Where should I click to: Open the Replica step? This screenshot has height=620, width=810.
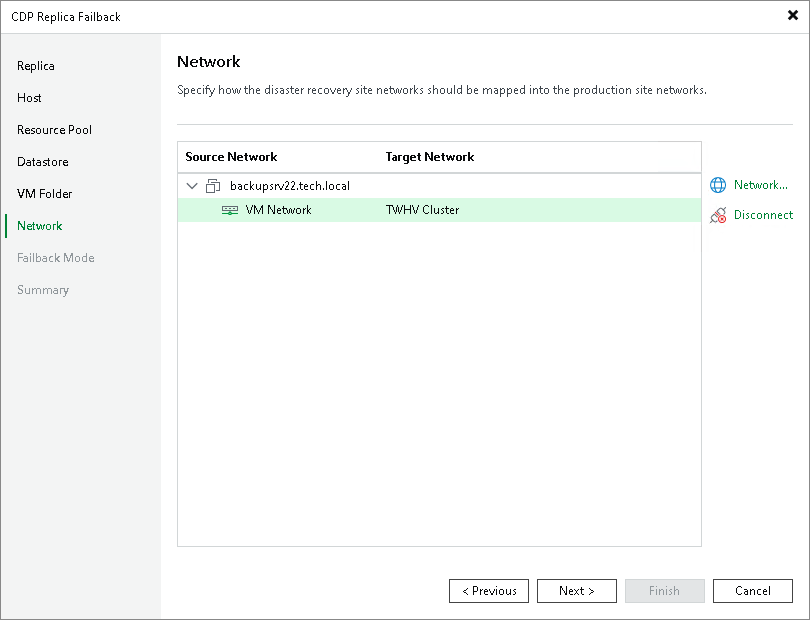point(35,65)
